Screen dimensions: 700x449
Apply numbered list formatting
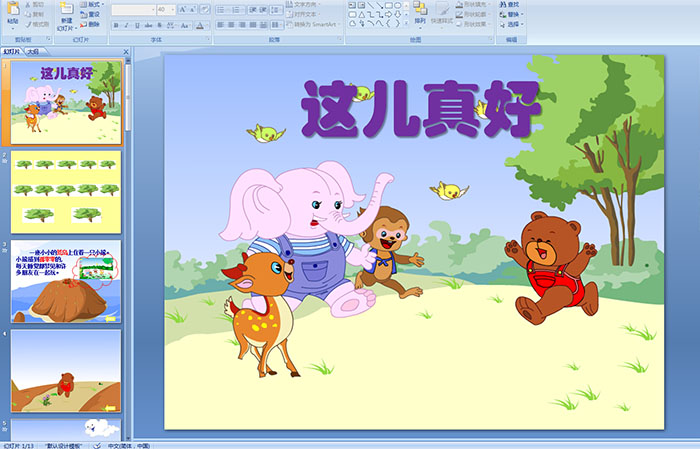point(237,10)
